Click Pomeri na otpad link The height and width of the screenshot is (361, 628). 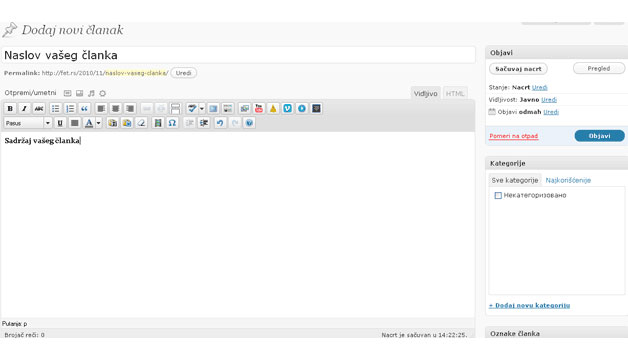point(513,136)
